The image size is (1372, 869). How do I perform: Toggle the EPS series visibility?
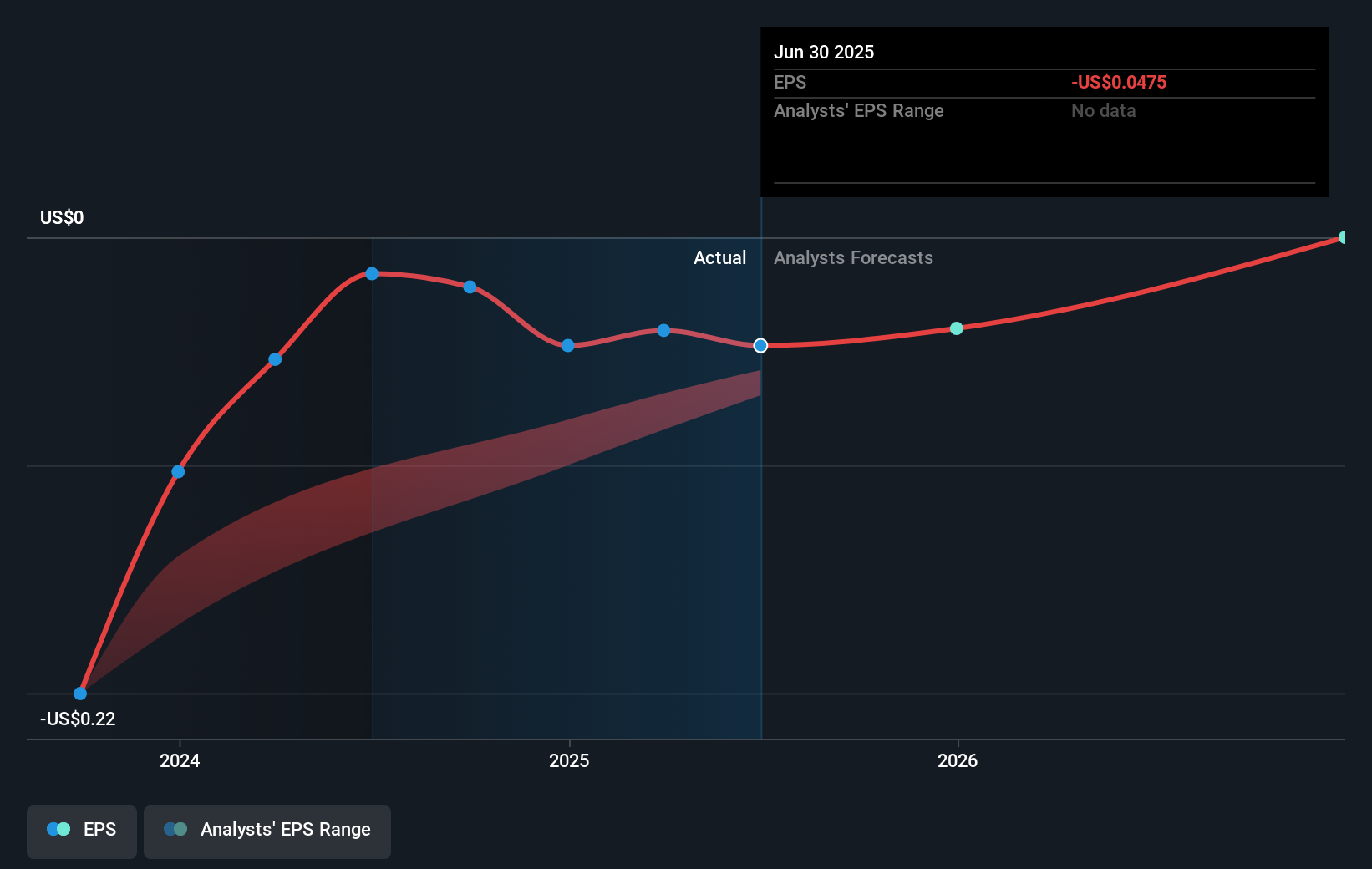pos(81,831)
